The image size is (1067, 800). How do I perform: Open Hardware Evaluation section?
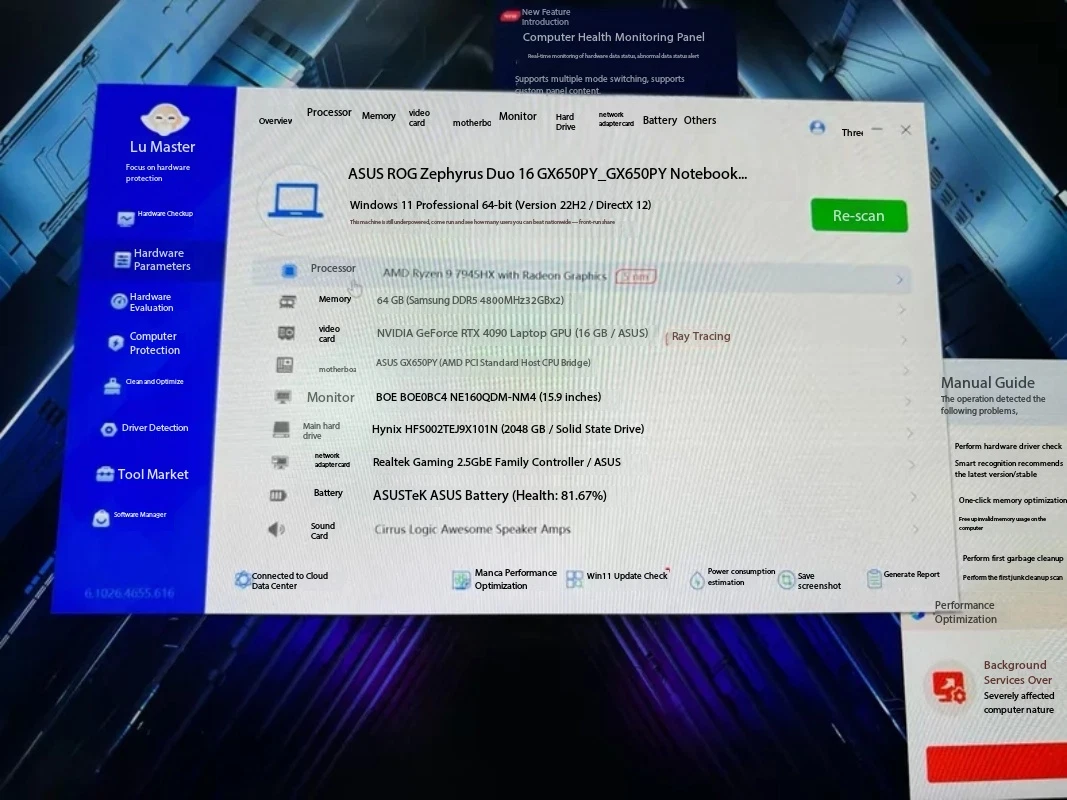142,302
